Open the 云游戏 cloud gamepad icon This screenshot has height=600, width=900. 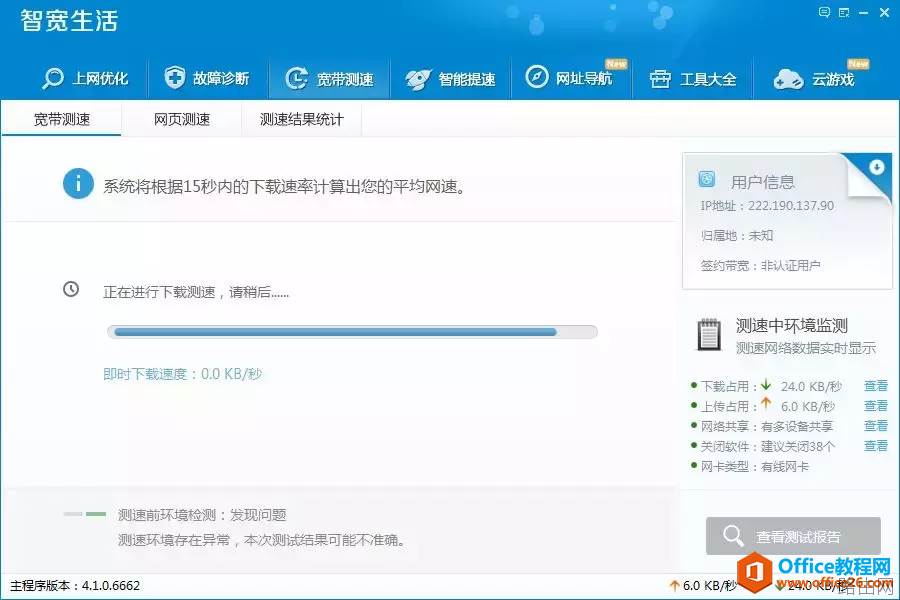(788, 79)
